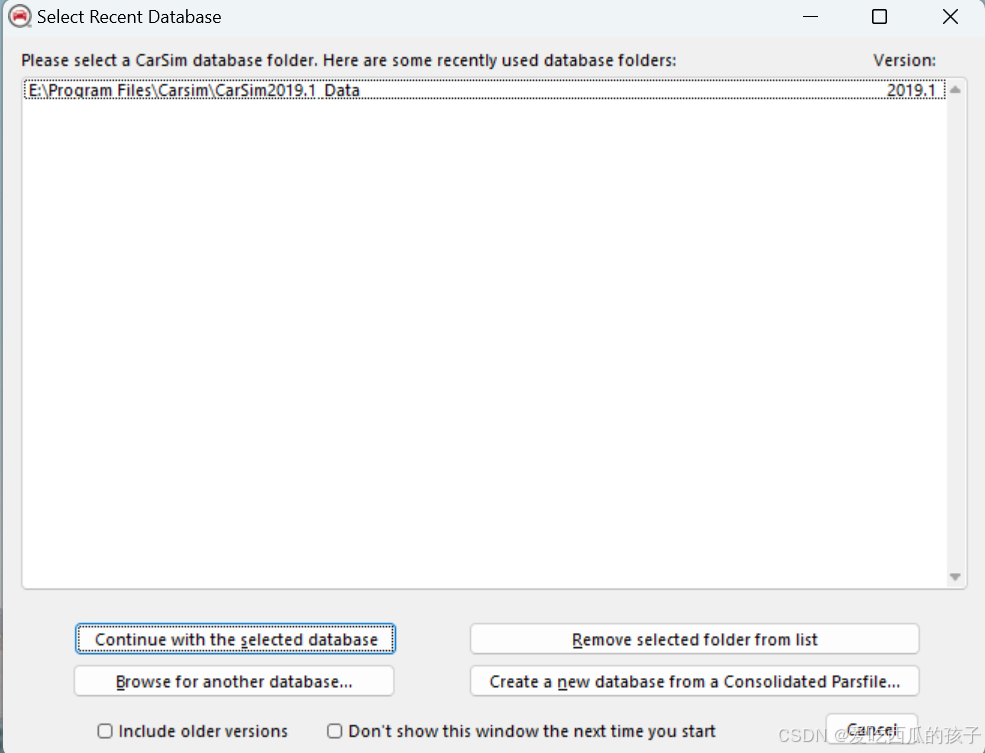The image size is (985, 753).
Task: Check Don't show this window next time
Action: [x=335, y=731]
